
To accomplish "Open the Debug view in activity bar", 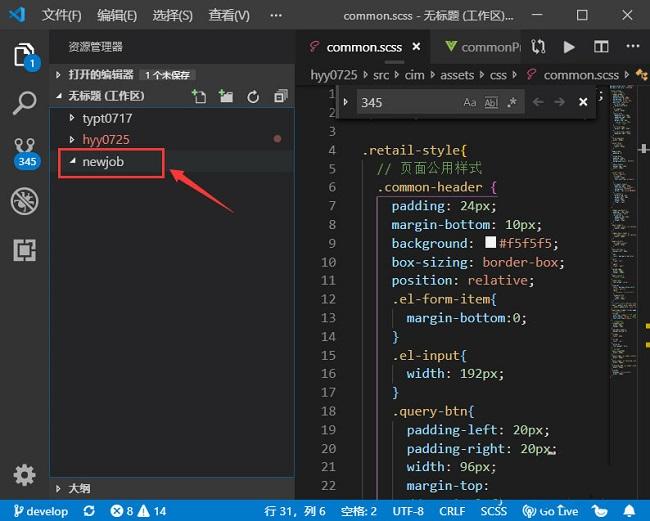I will [x=24, y=201].
